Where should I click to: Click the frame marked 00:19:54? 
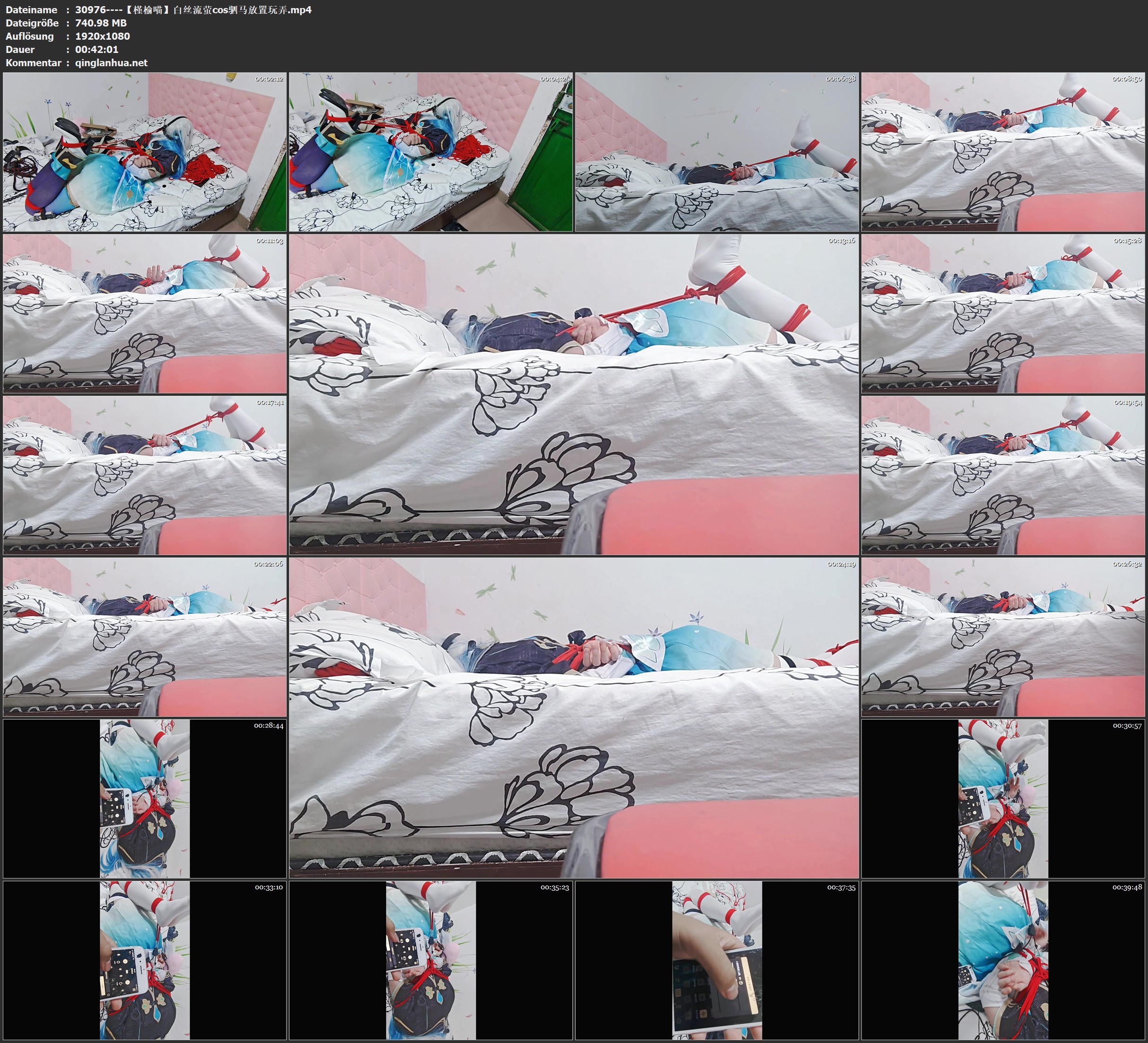(x=1003, y=475)
